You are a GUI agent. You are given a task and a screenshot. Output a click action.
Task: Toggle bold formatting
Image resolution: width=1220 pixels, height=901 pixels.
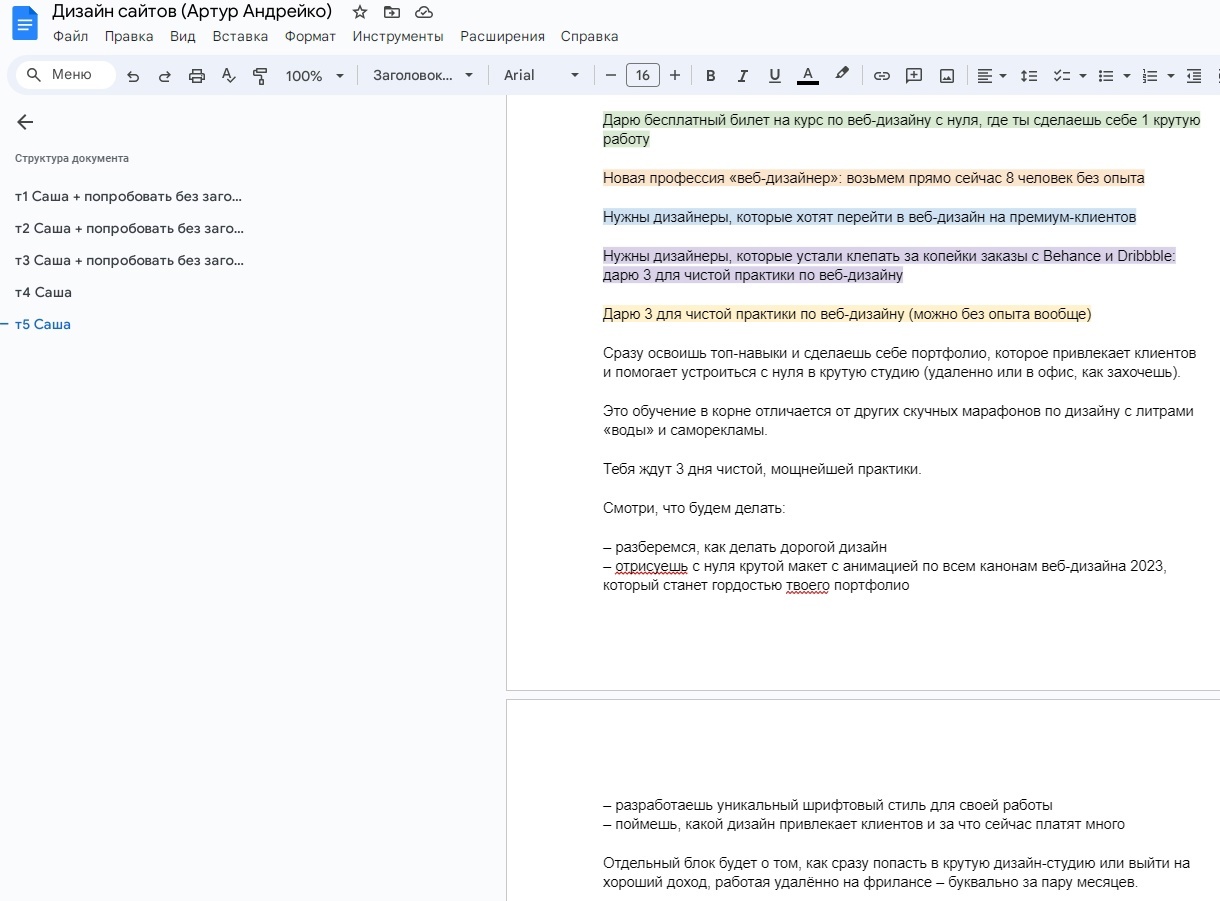711,76
